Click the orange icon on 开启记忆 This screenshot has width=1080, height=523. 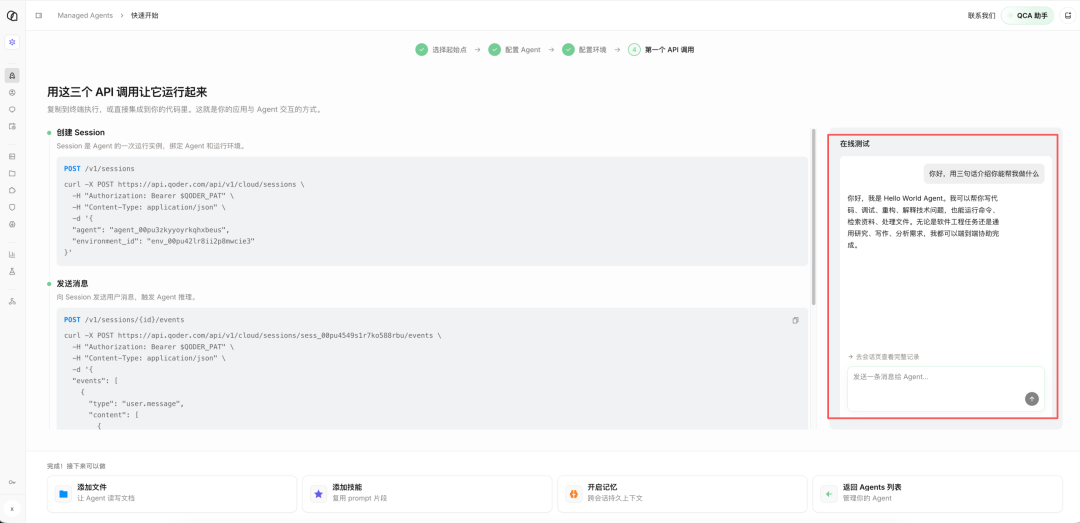(573, 493)
